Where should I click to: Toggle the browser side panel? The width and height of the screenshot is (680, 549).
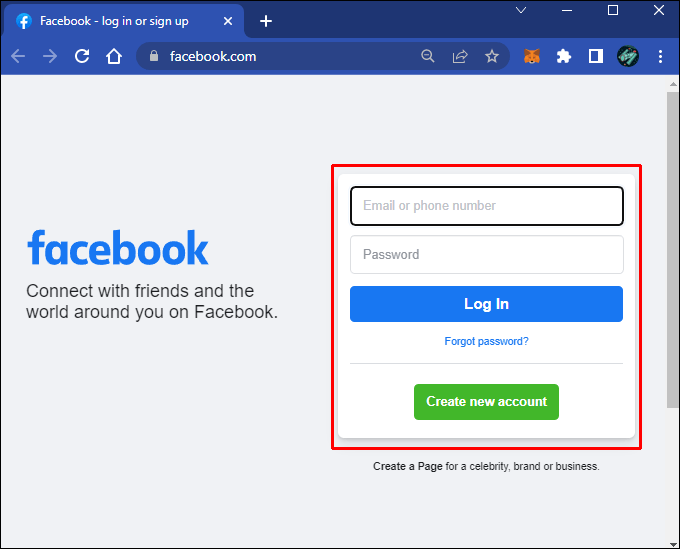596,56
